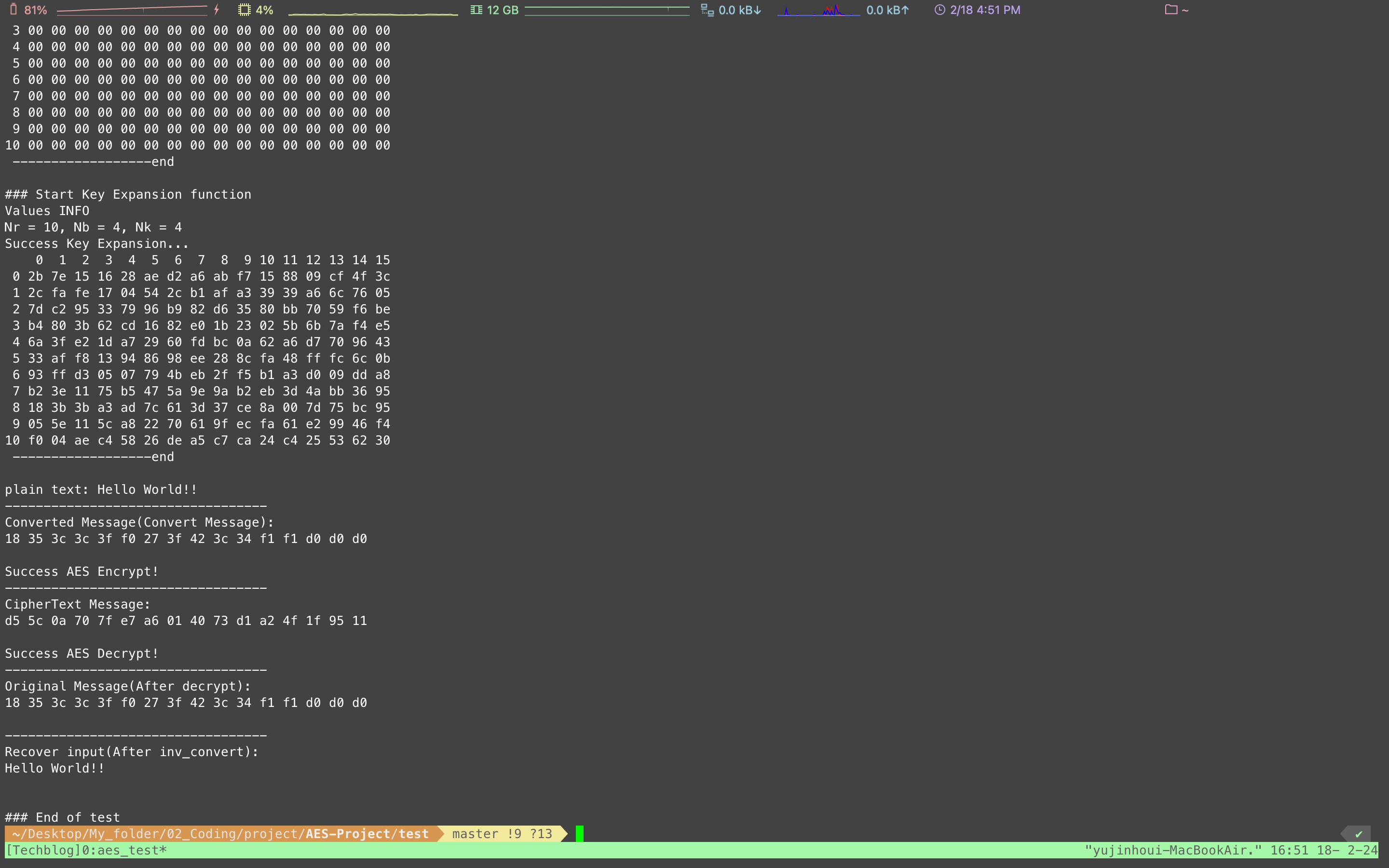Click the network traffic spike graph
This screenshot has height=868, width=1389.
pos(818,10)
